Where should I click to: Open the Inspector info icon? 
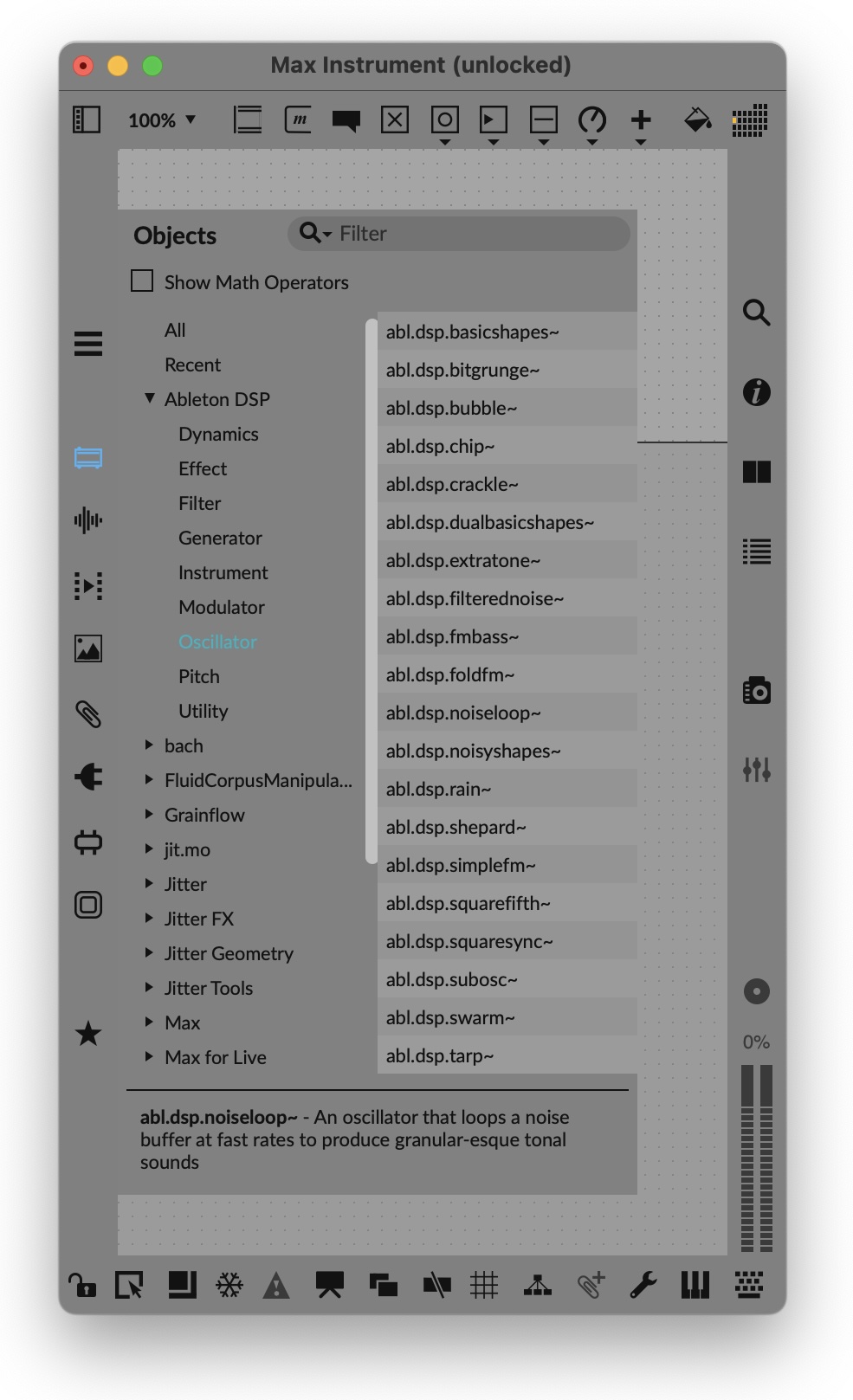click(756, 392)
